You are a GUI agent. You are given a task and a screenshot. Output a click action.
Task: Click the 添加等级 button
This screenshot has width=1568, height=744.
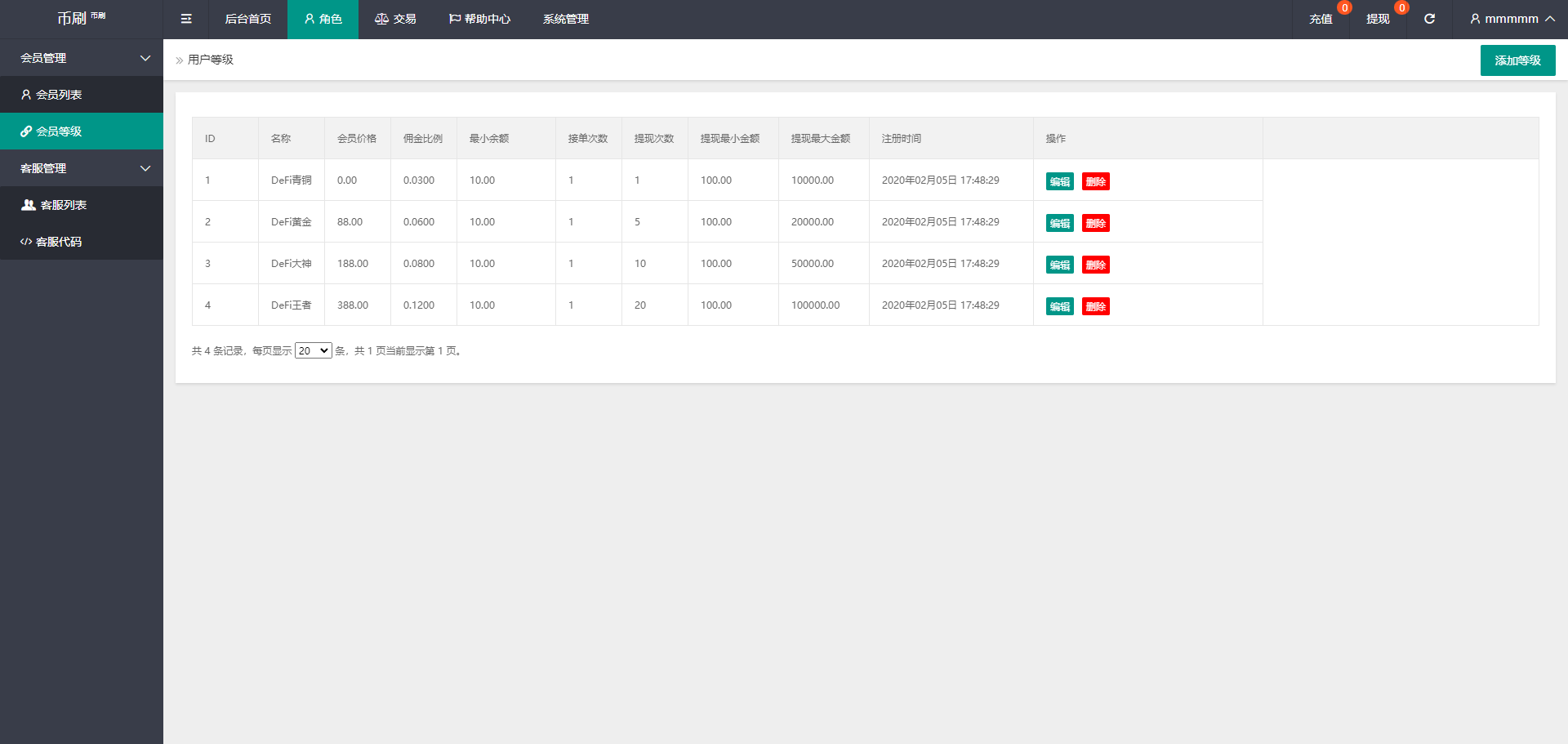pos(1517,60)
